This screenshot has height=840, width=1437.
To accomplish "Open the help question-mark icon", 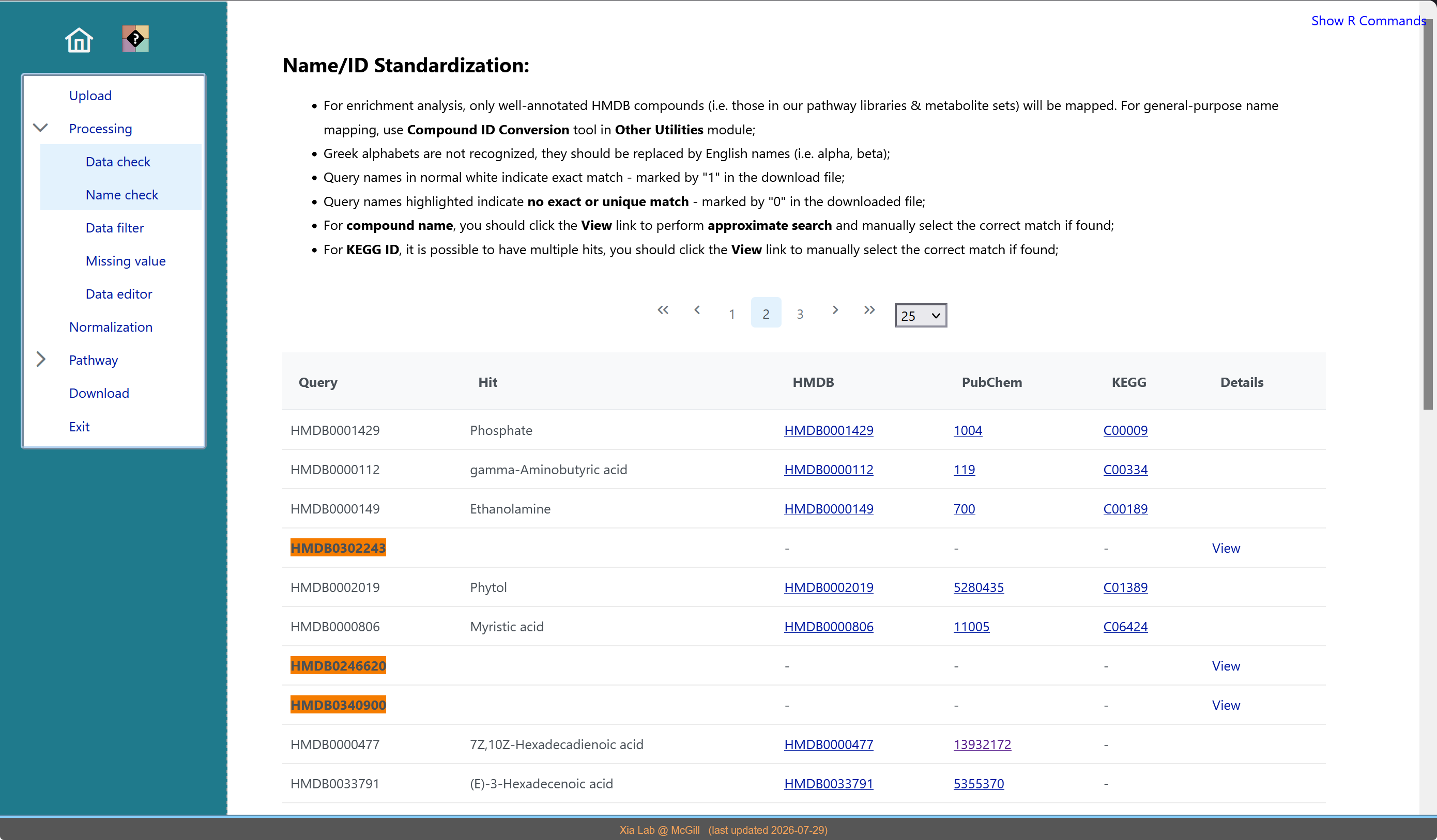I will (x=135, y=39).
